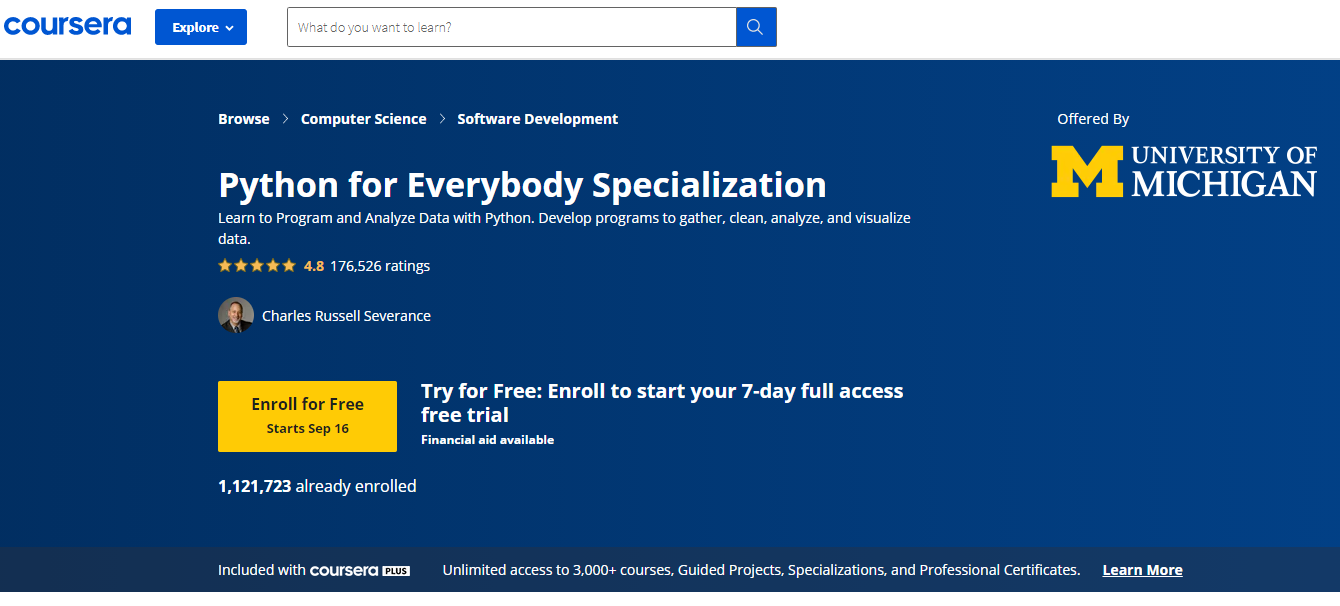This screenshot has width=1340, height=606.
Task: Click the Financial aid available link
Action: click(x=487, y=440)
